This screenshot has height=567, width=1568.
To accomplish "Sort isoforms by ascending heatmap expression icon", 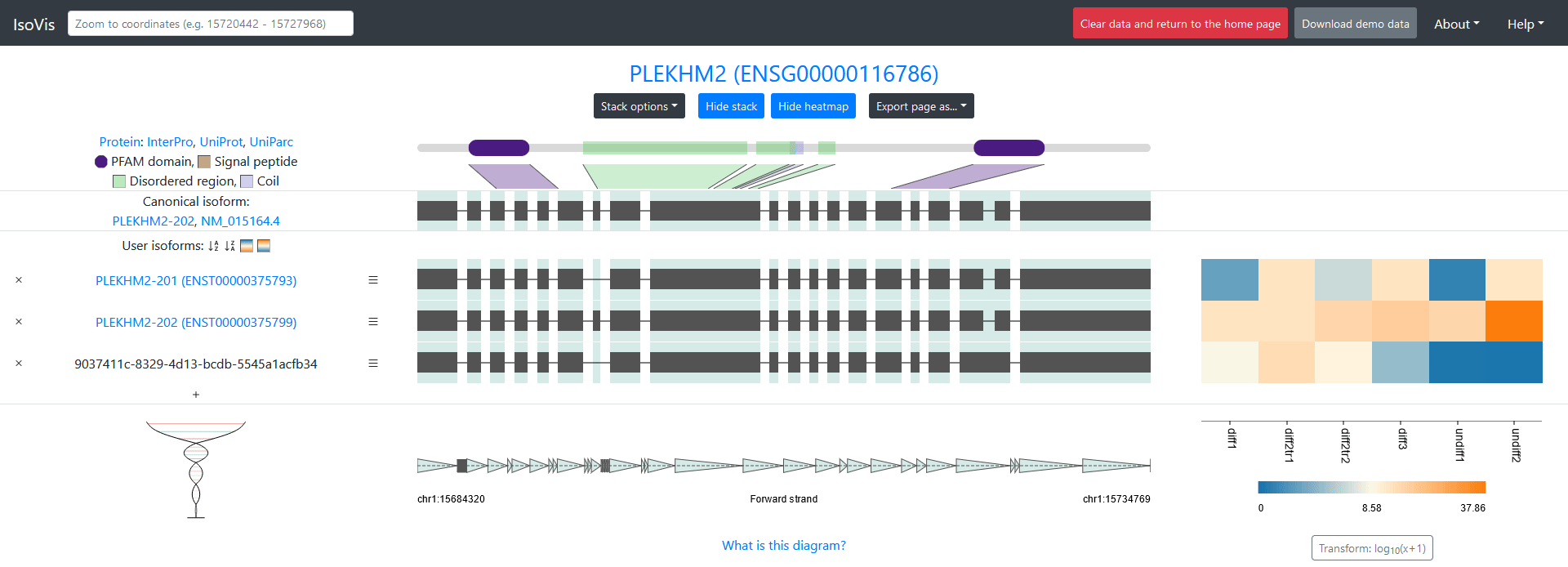I will [x=247, y=246].
